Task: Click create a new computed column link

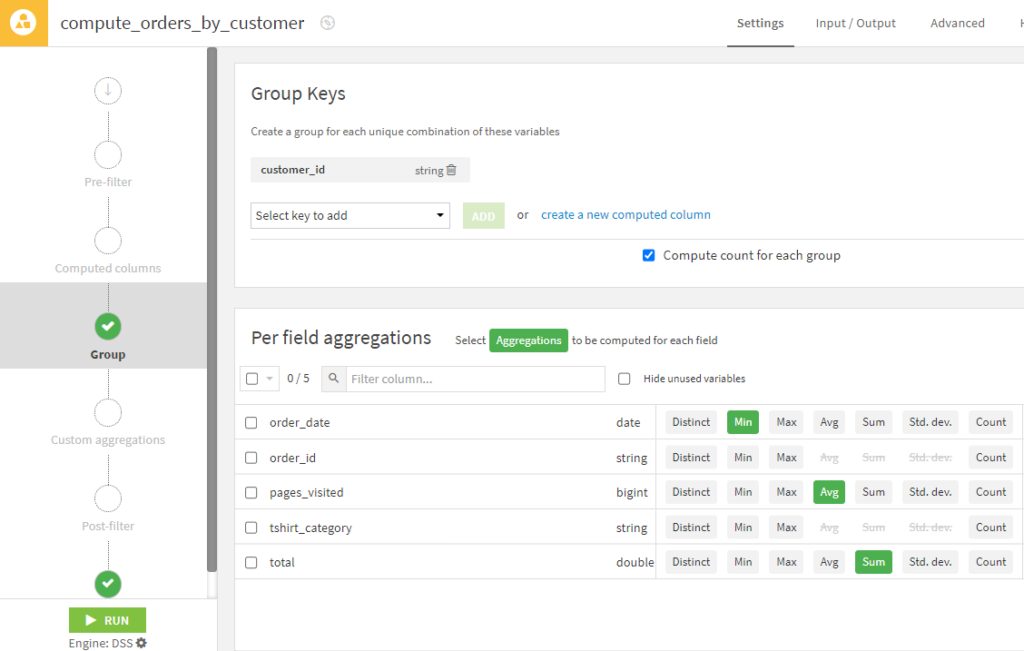Action: click(x=625, y=215)
